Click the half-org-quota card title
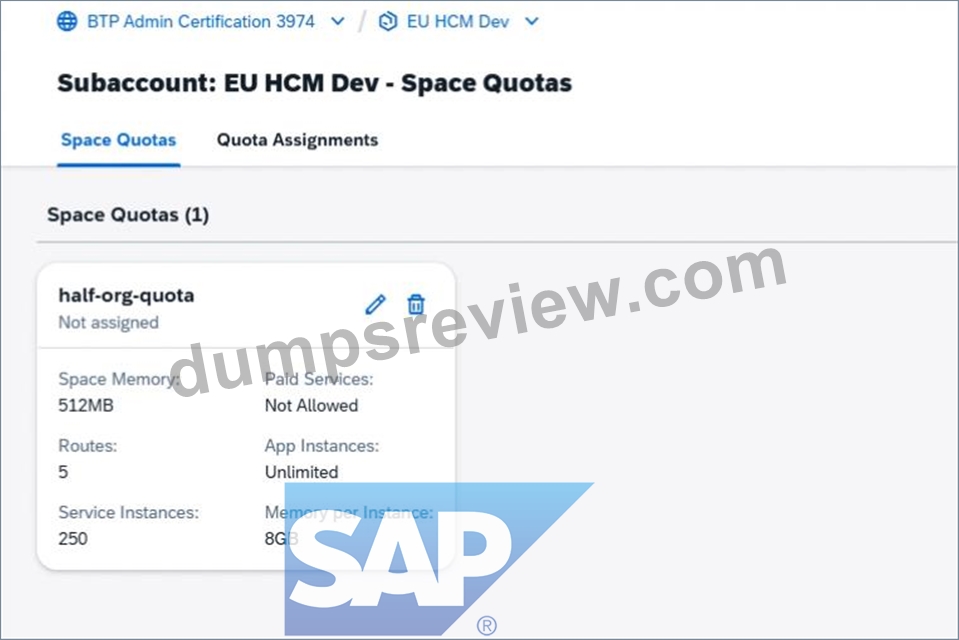The image size is (959, 640). 126,296
